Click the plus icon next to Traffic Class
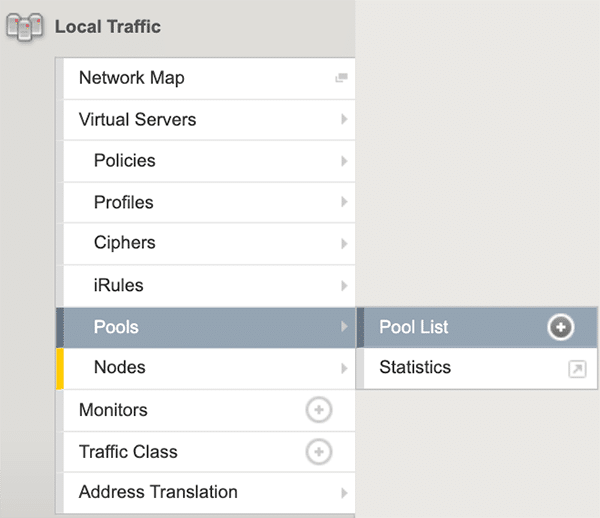The width and height of the screenshot is (600, 518). 318,452
